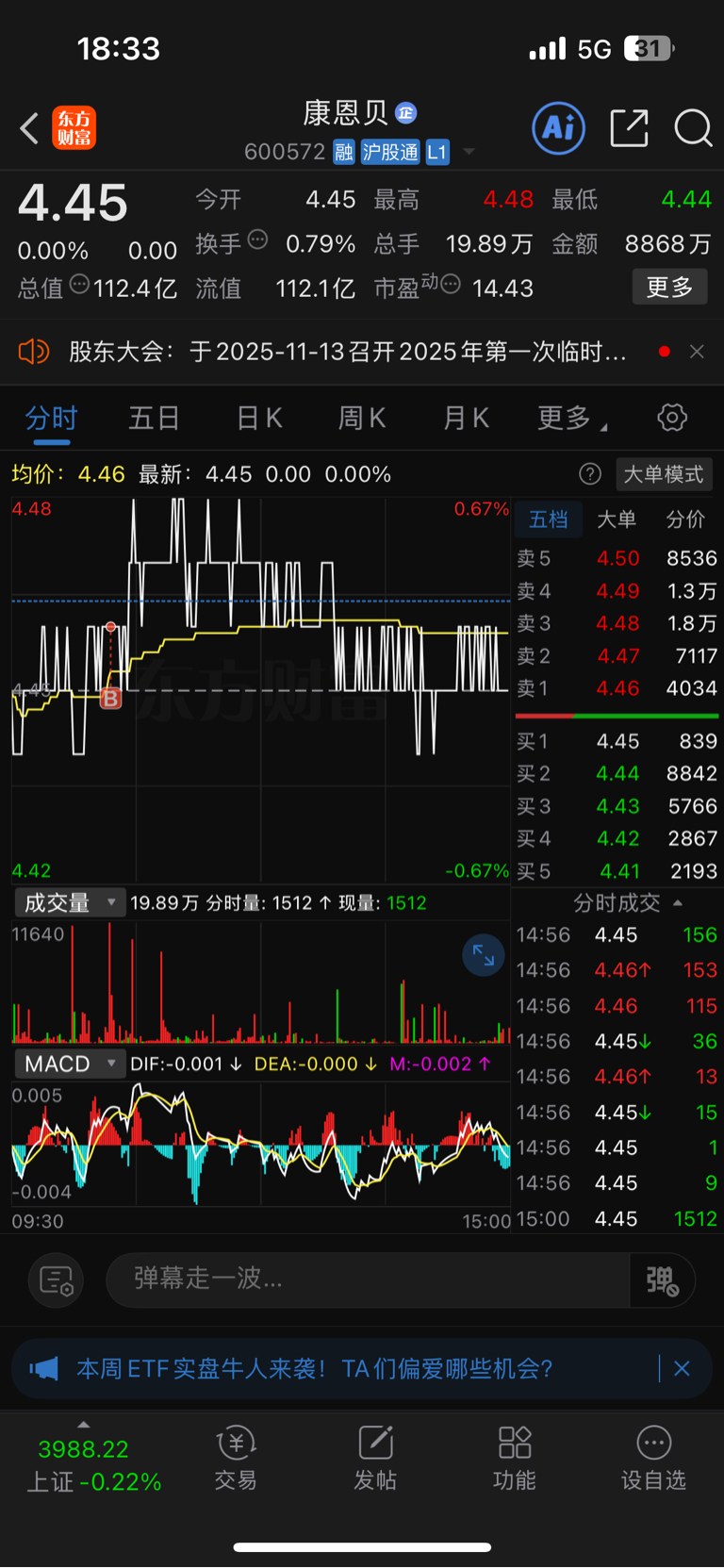
Task: Tap the ETF banner megaphone icon
Action: coord(43,1368)
